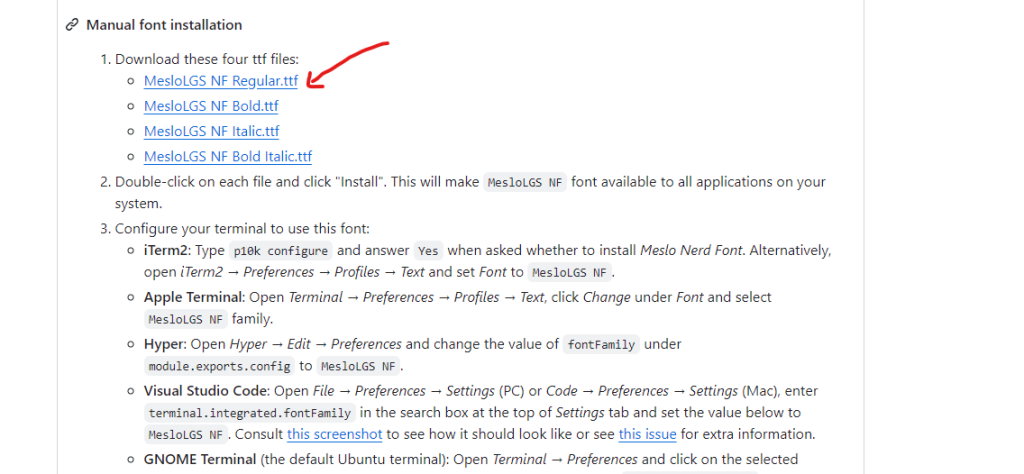
Task: Download the MesloLGS NF Bold.ttf file
Action: (211, 106)
